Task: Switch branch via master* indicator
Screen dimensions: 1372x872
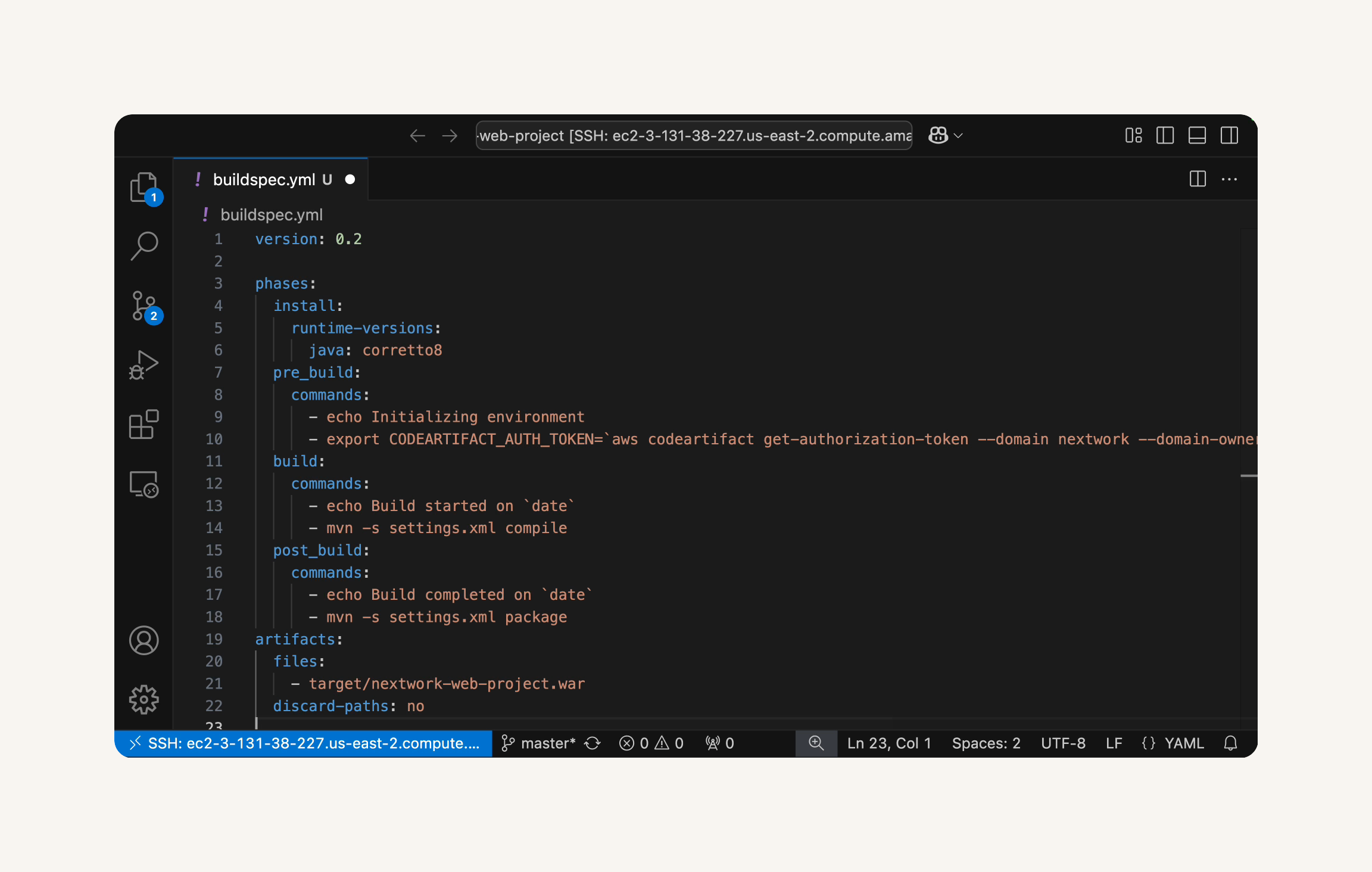Action: click(538, 743)
